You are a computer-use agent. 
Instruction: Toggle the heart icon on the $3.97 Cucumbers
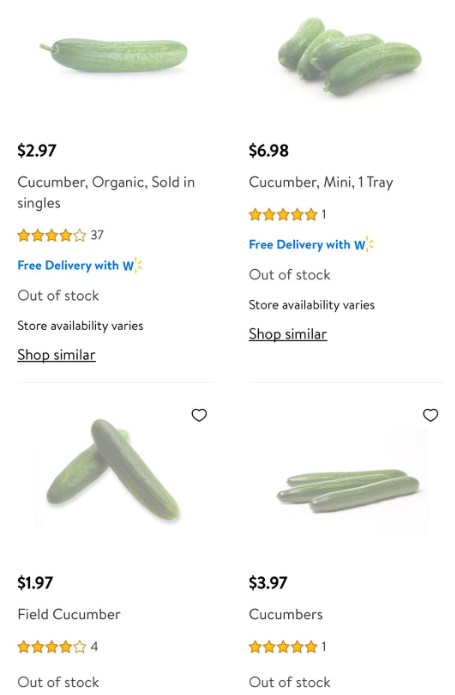click(430, 415)
